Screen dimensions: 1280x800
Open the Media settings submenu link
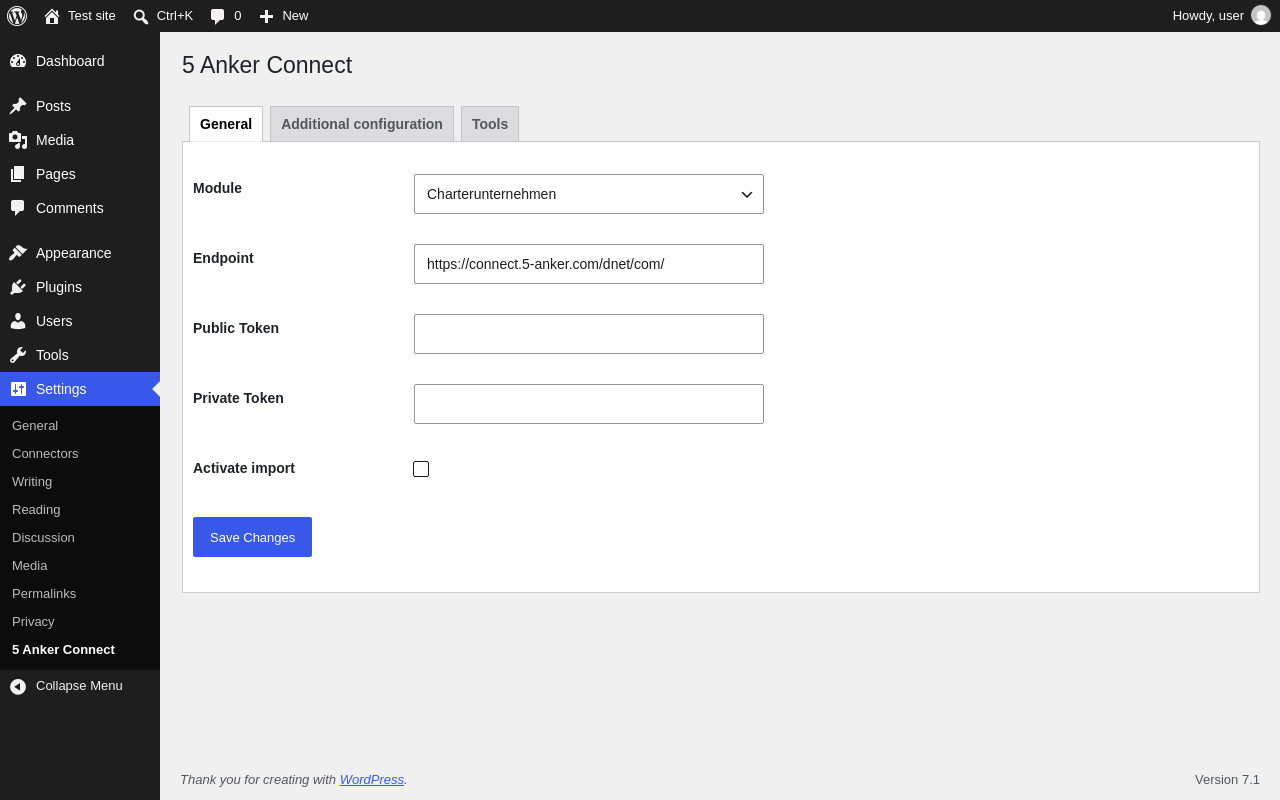30,566
